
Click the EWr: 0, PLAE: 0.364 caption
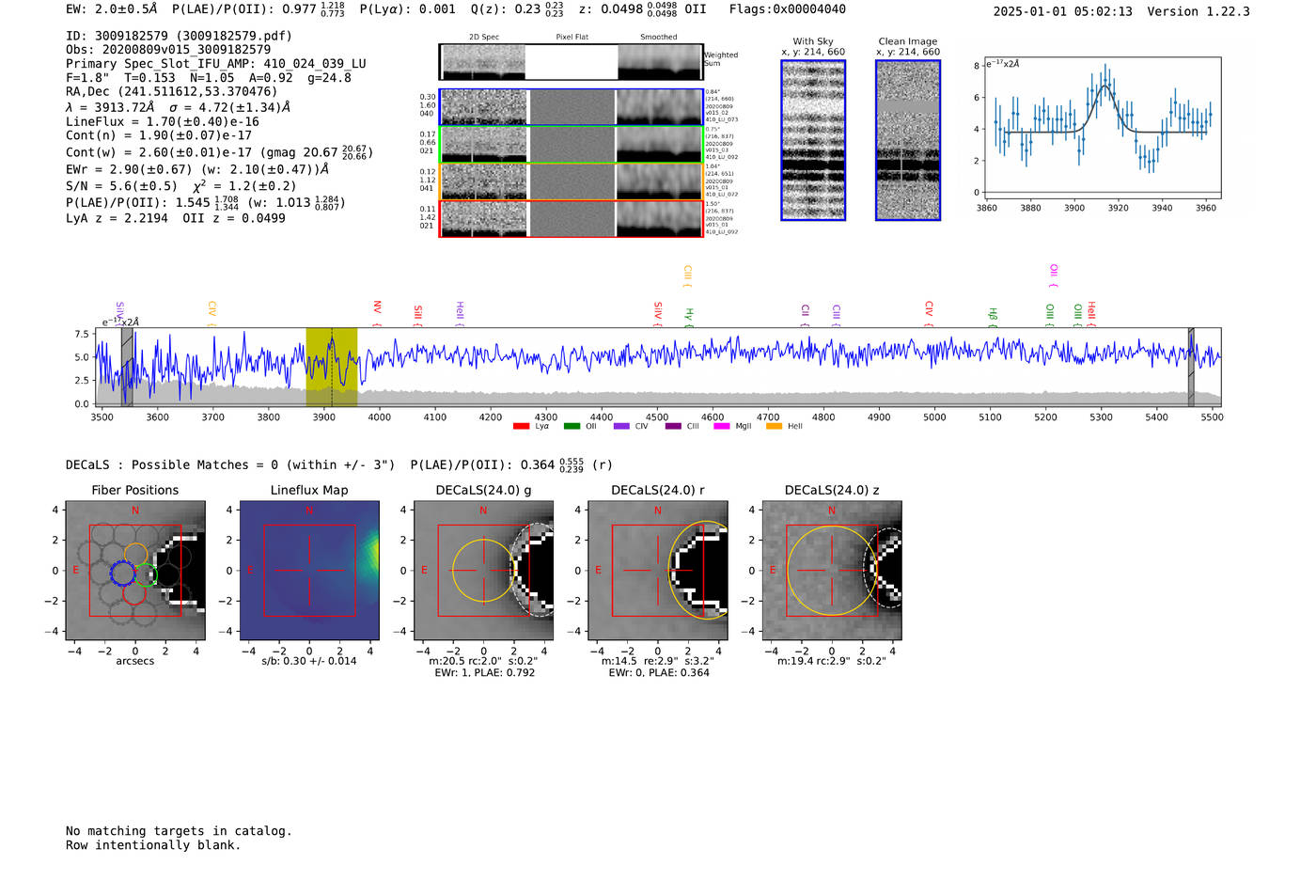click(658, 672)
